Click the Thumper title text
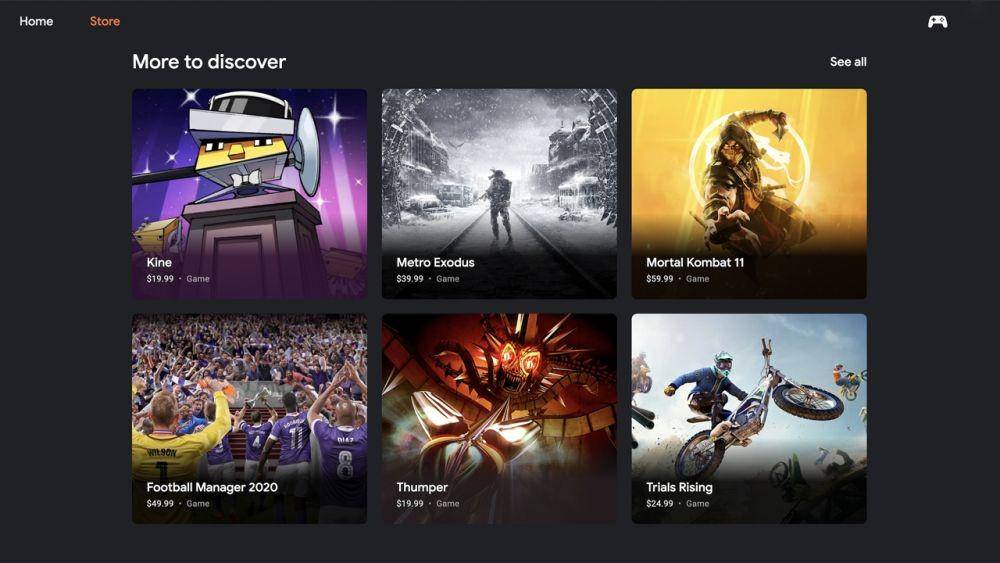1000x563 pixels. tap(422, 487)
